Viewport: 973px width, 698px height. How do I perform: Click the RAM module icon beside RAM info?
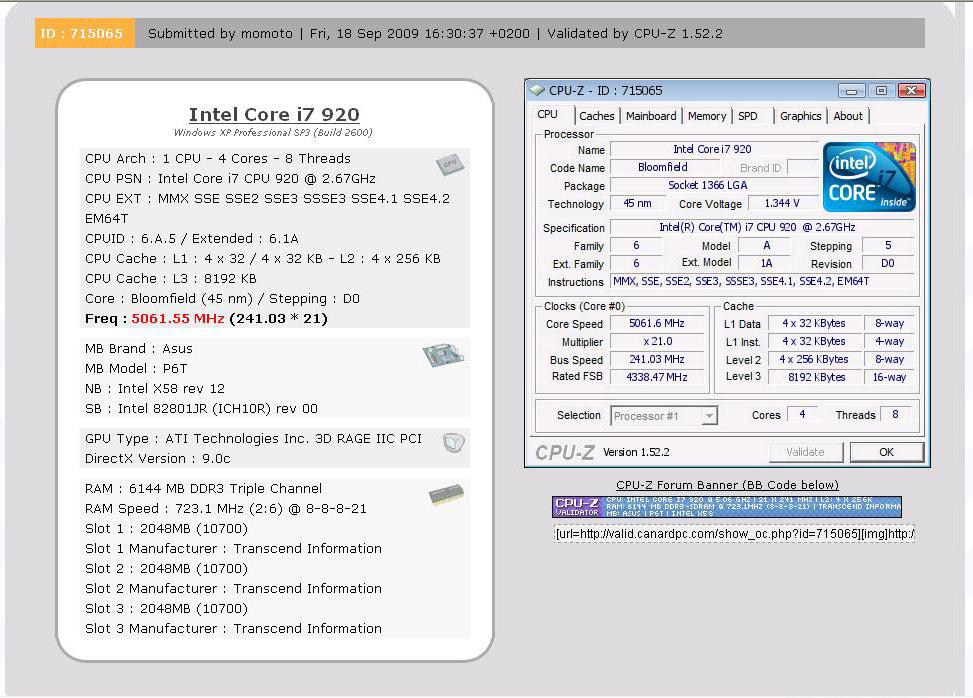(x=446, y=494)
